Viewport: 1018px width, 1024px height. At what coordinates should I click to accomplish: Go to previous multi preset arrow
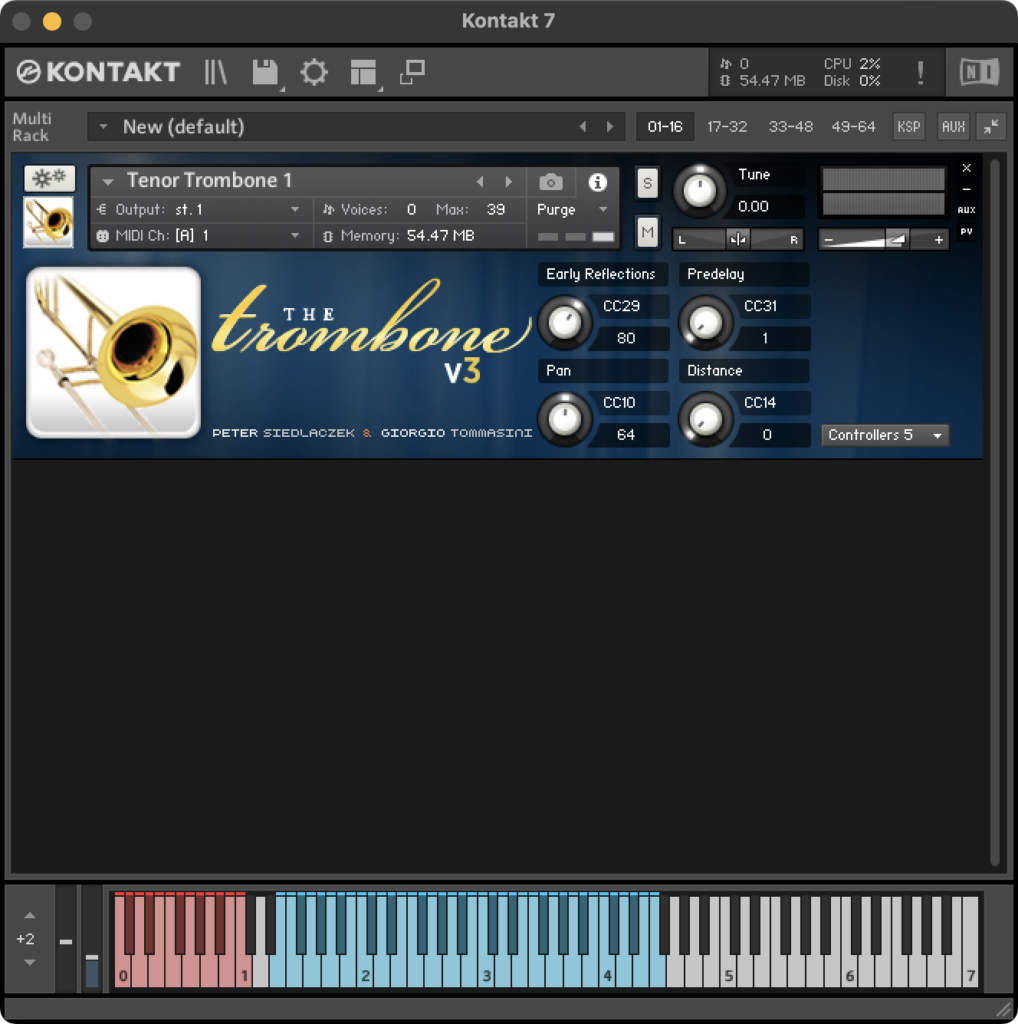coord(582,127)
